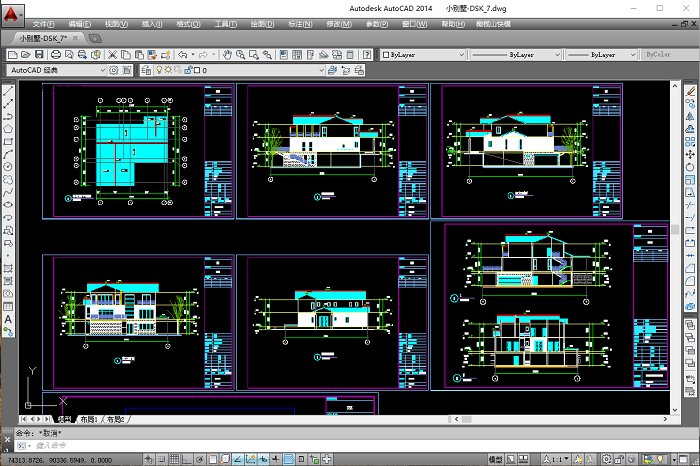
Task: Close the 小别墅-DSK_7 drawing tab
Action: 75,38
